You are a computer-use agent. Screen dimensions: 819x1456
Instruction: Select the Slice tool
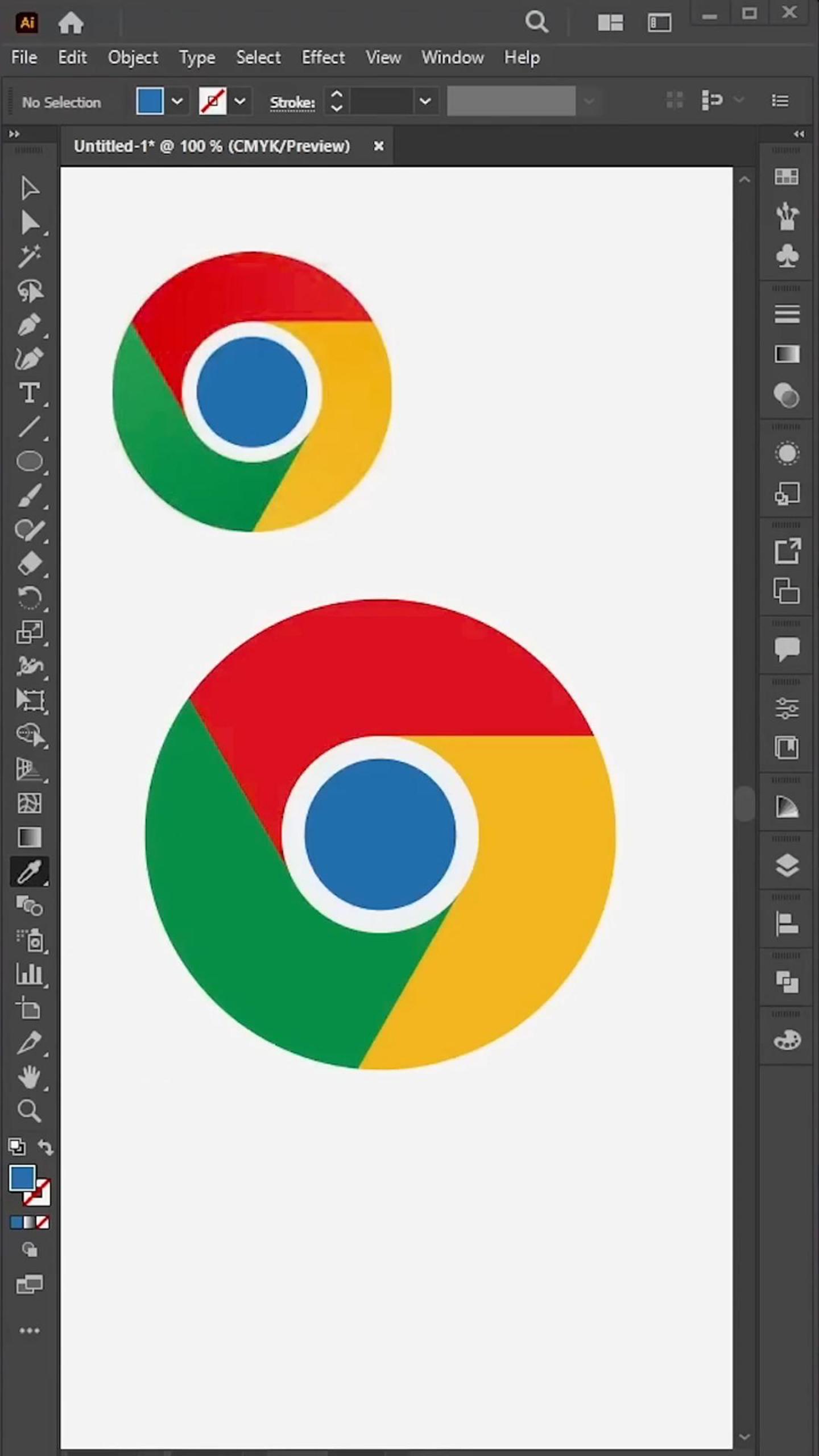click(30, 1043)
